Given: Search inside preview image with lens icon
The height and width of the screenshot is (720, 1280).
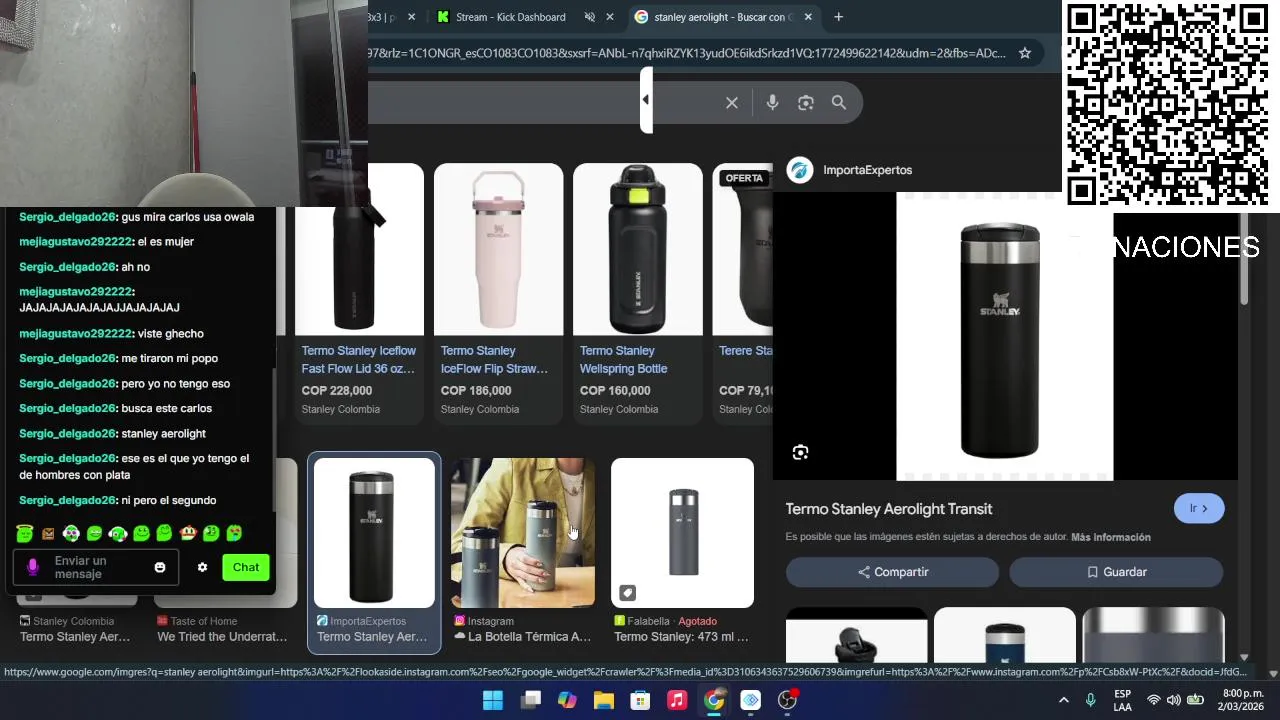Looking at the screenshot, I should click(800, 453).
